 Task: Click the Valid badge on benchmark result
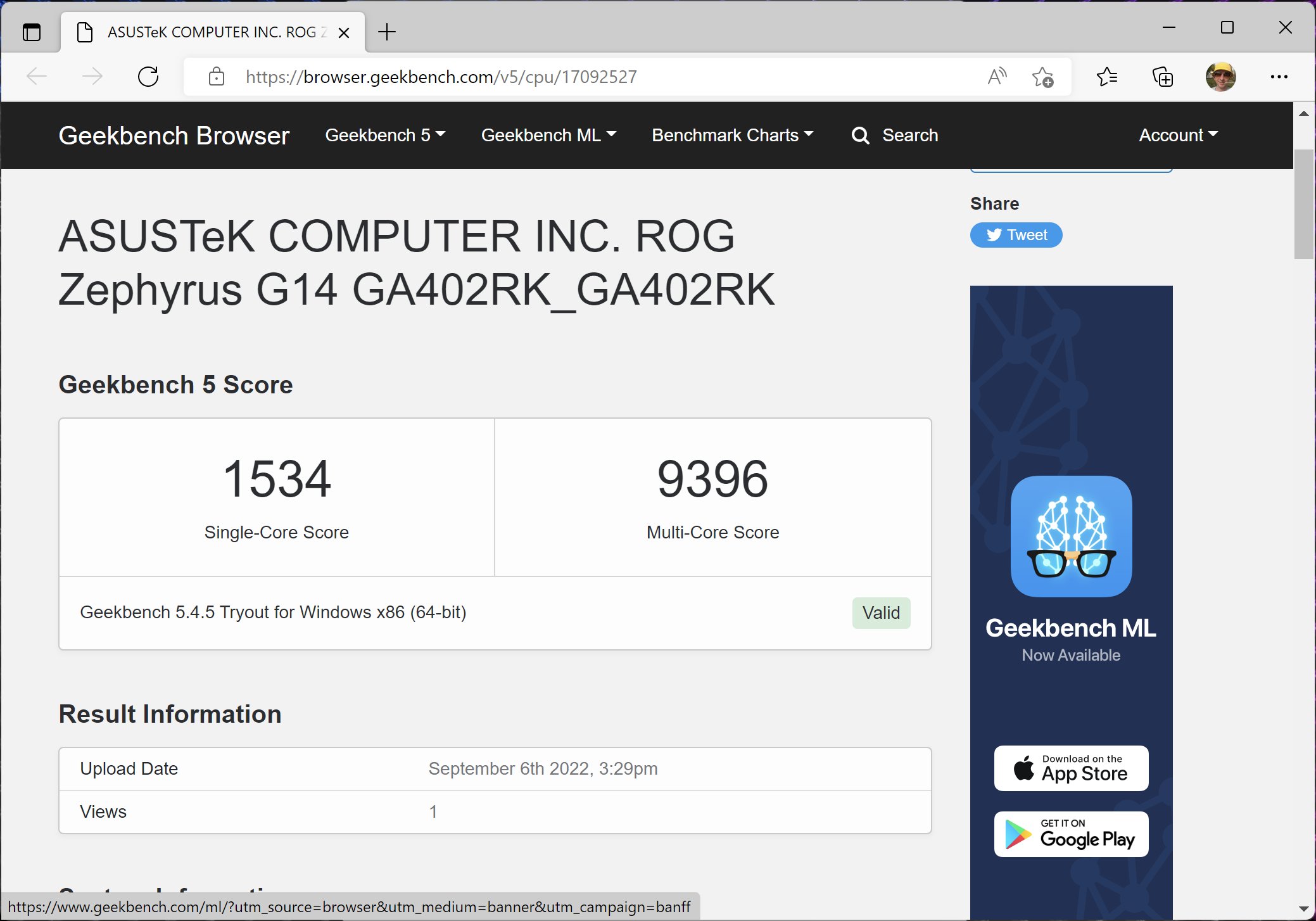(881, 612)
